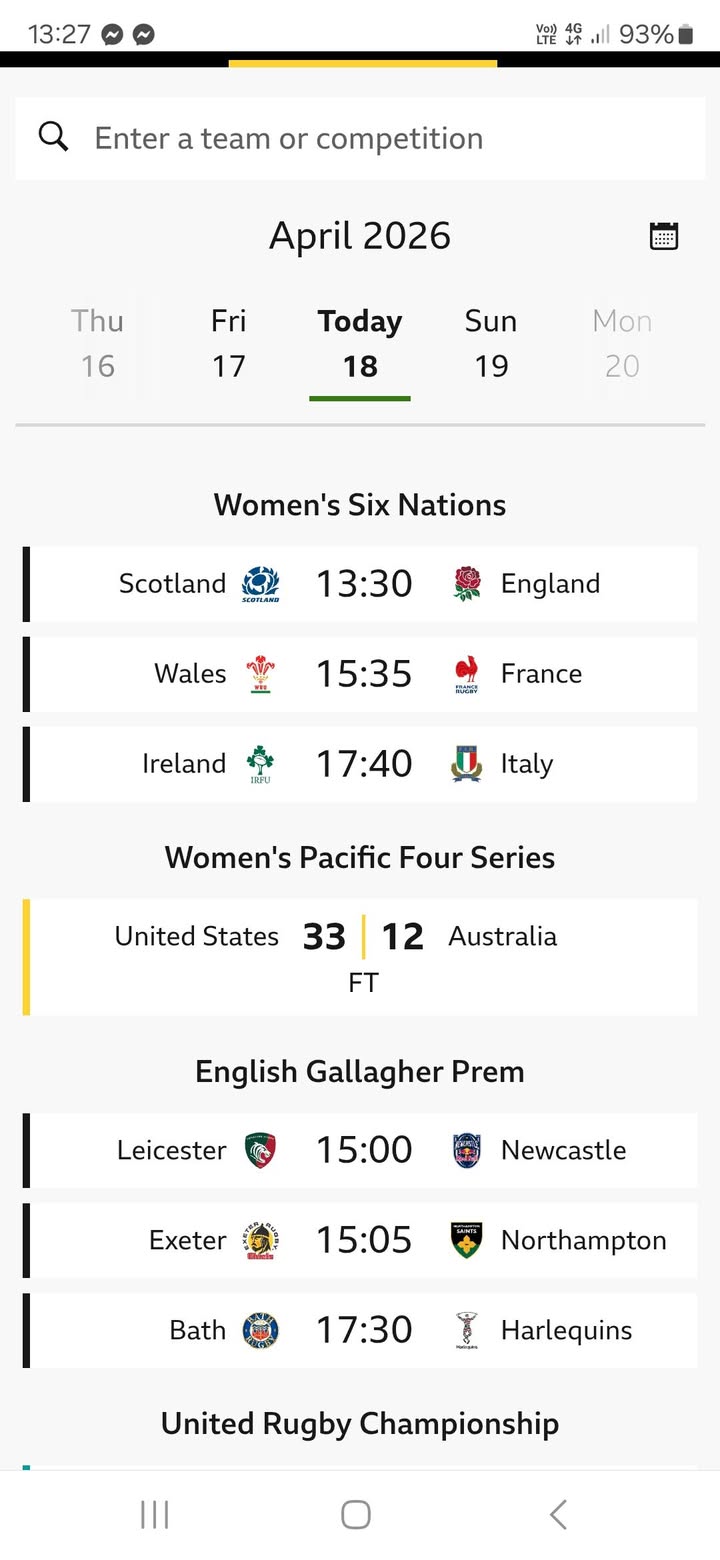
Task: Switch to the Sun 19 date tab
Action: click(491, 343)
